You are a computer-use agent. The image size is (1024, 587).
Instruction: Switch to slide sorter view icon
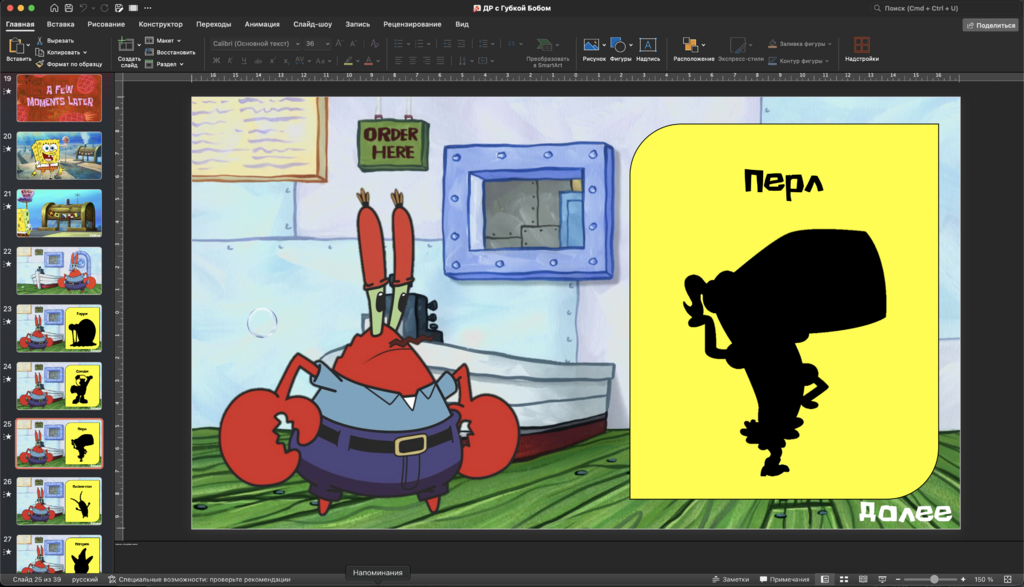pos(844,579)
